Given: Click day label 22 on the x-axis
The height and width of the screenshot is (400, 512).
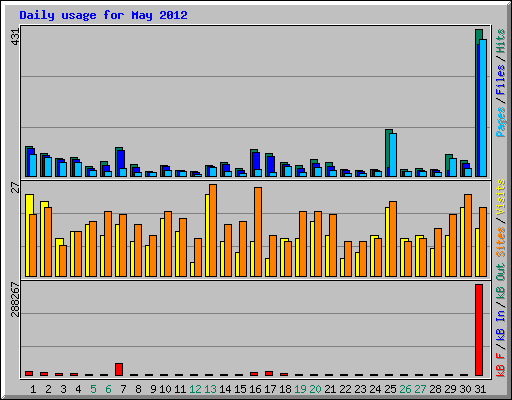Looking at the screenshot, I should pyautogui.click(x=345, y=389).
